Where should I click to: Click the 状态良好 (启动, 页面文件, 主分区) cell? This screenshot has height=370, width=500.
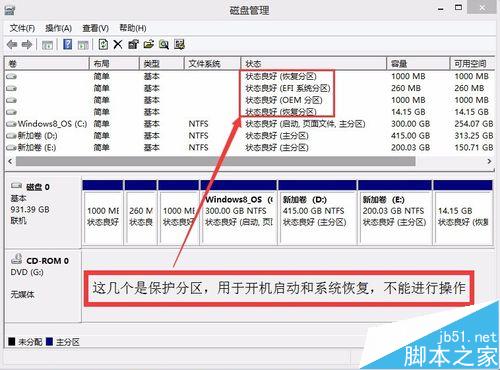coord(305,124)
